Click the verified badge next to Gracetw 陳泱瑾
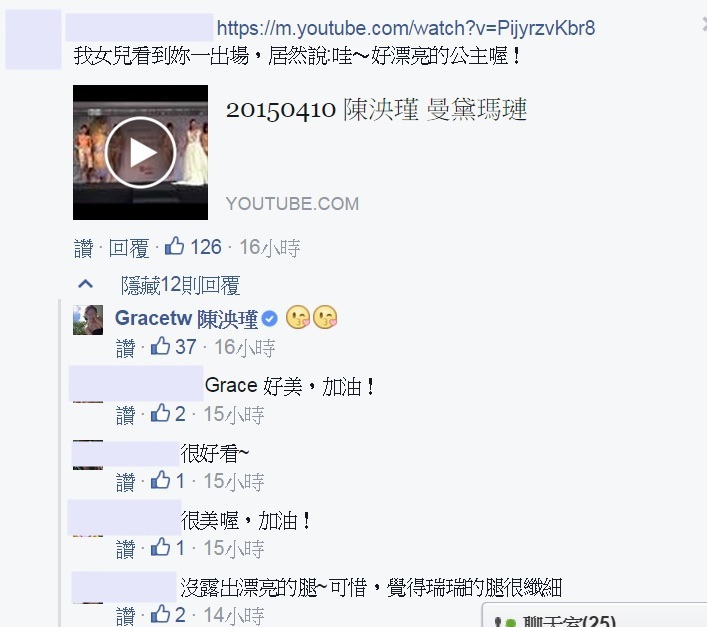 pos(270,319)
